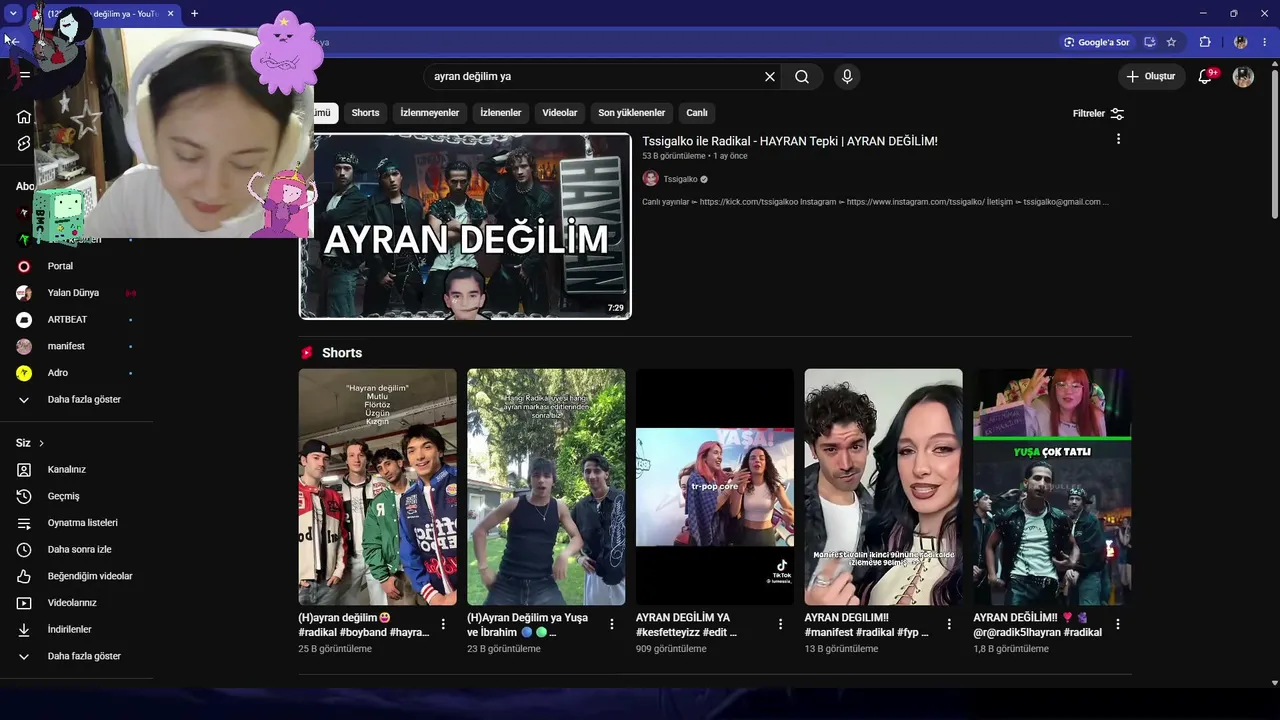Viewport: 1280px width, 720px height.
Task: Open Chrome profile avatar
Action: click(1241, 42)
